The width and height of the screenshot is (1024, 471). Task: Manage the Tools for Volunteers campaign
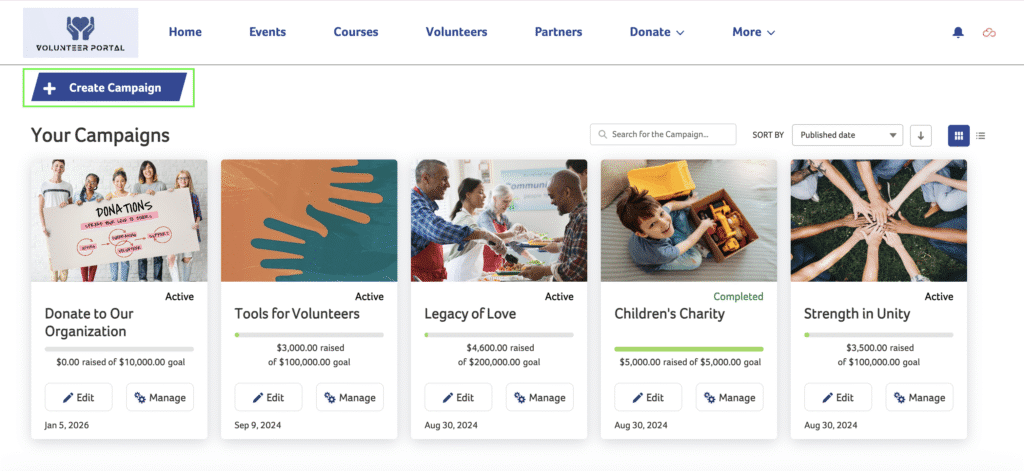click(x=349, y=397)
